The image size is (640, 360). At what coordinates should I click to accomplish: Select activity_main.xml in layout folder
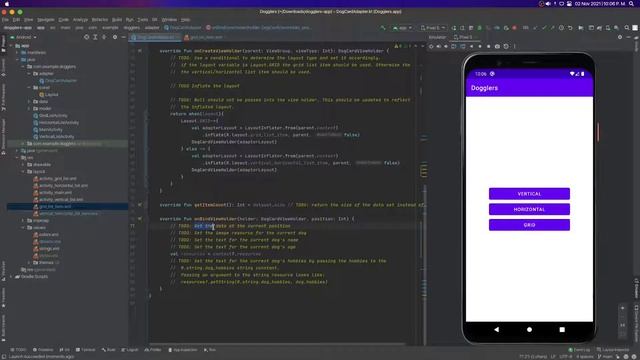53,192
